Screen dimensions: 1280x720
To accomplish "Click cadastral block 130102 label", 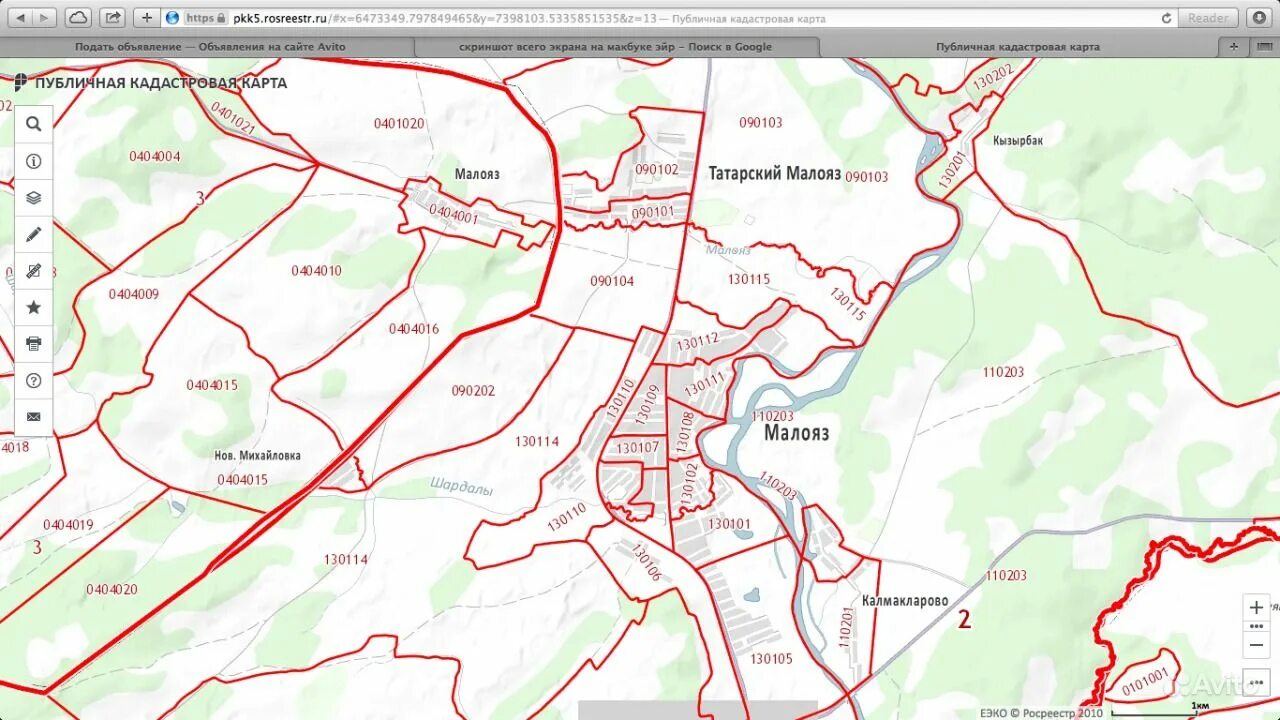I will click(x=688, y=484).
